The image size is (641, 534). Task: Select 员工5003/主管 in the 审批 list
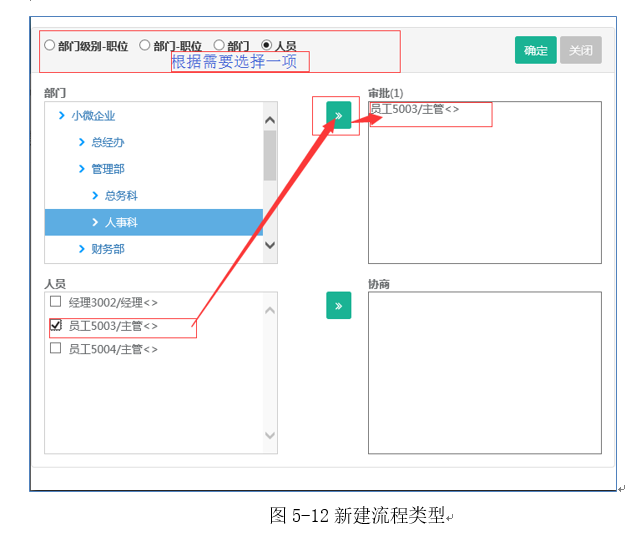[x=415, y=109]
